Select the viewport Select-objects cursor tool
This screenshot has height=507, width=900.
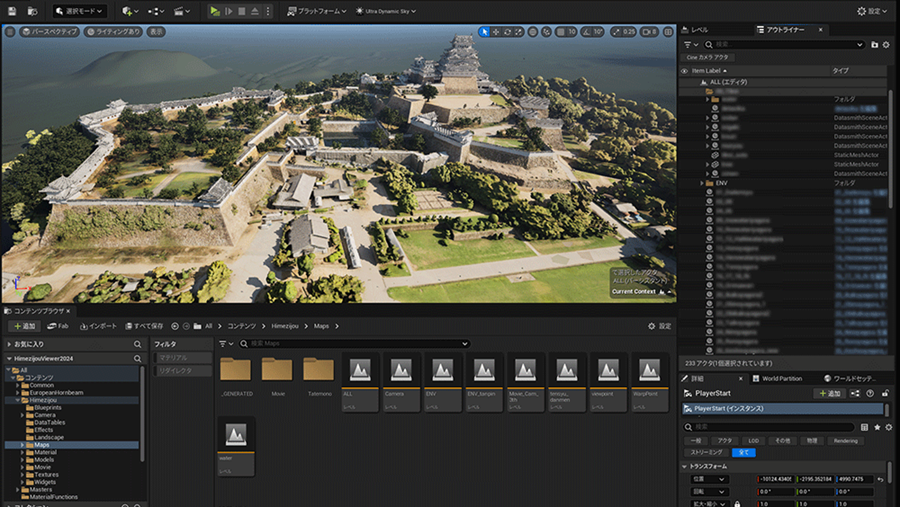[484, 32]
